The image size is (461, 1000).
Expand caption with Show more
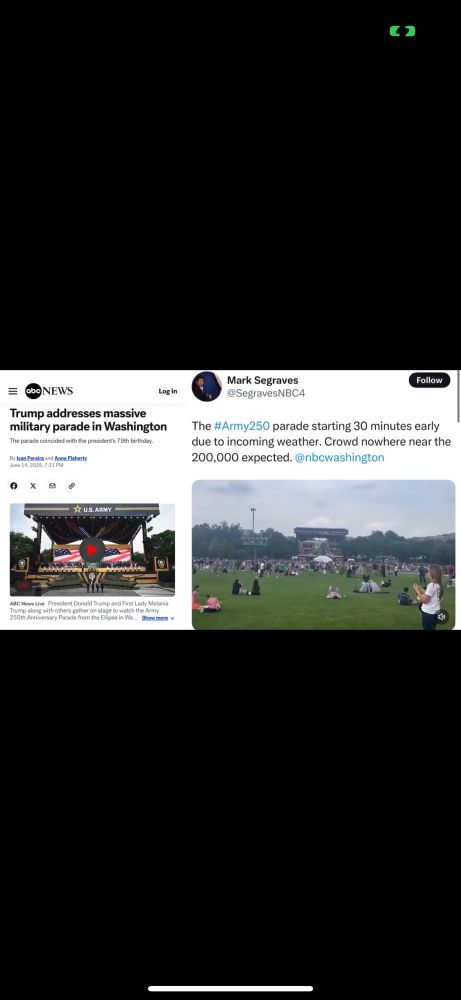(155, 618)
